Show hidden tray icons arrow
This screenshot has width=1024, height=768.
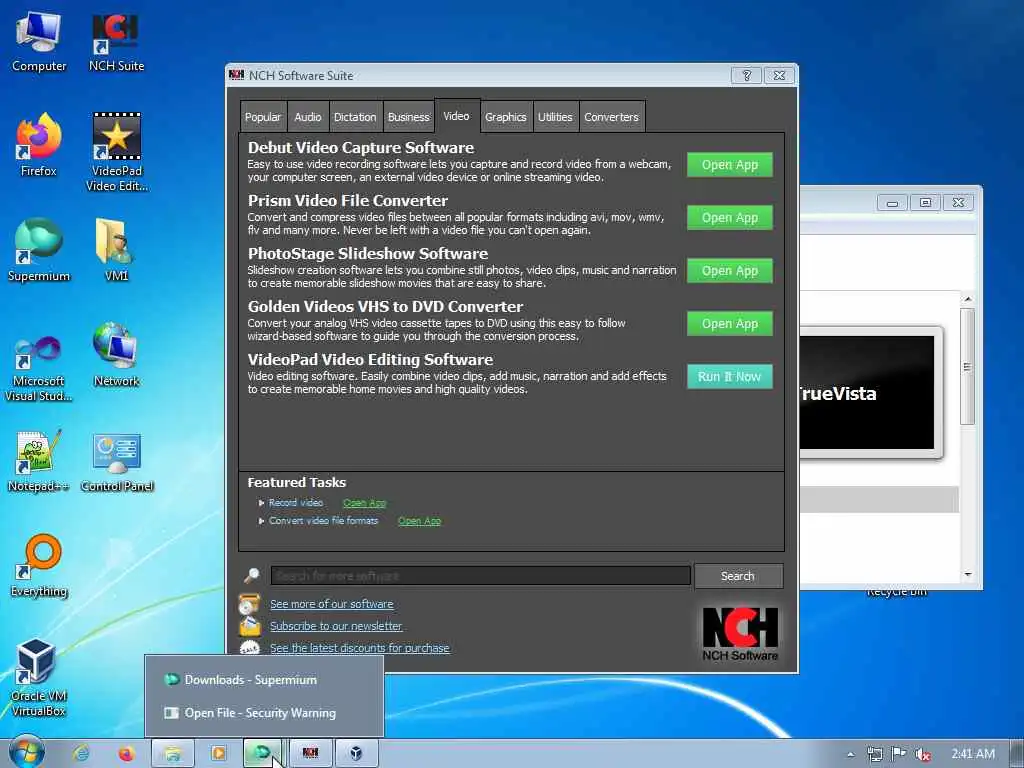pos(850,754)
